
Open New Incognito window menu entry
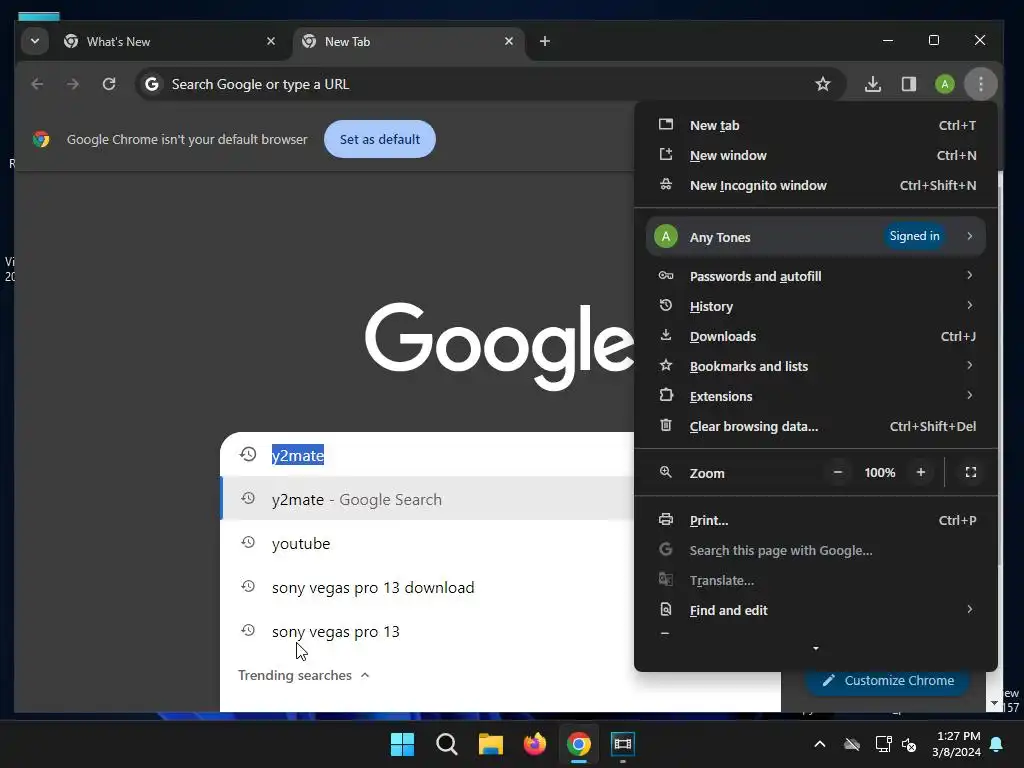click(816, 185)
